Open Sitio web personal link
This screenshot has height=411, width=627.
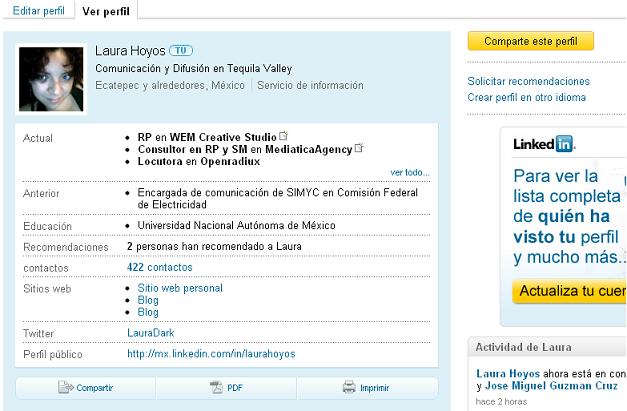point(180,288)
